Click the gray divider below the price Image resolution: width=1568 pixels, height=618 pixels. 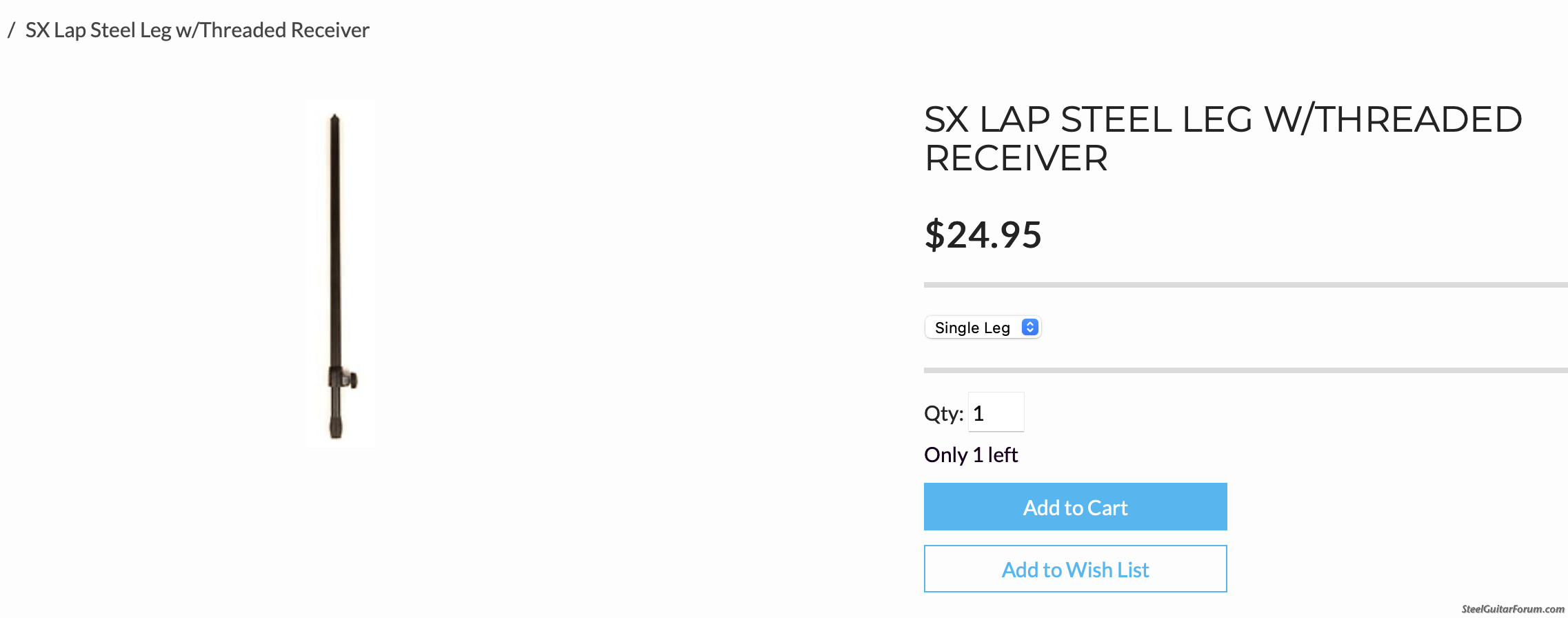coord(1245,285)
